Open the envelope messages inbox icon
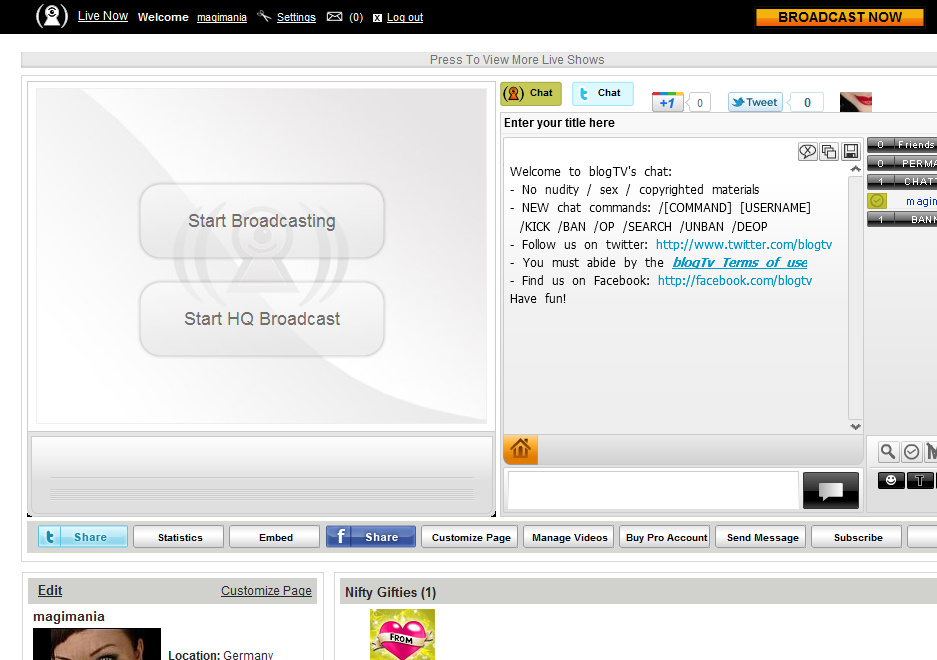The height and width of the screenshot is (660, 937). point(335,17)
